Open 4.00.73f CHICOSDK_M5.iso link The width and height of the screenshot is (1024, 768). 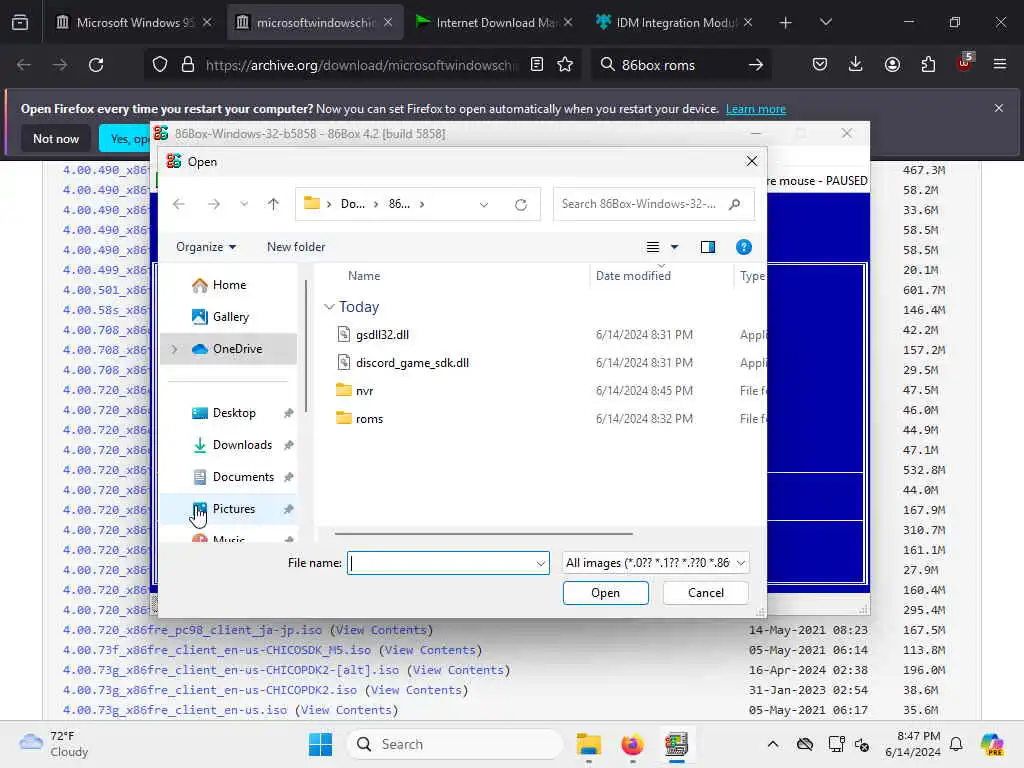(217, 650)
